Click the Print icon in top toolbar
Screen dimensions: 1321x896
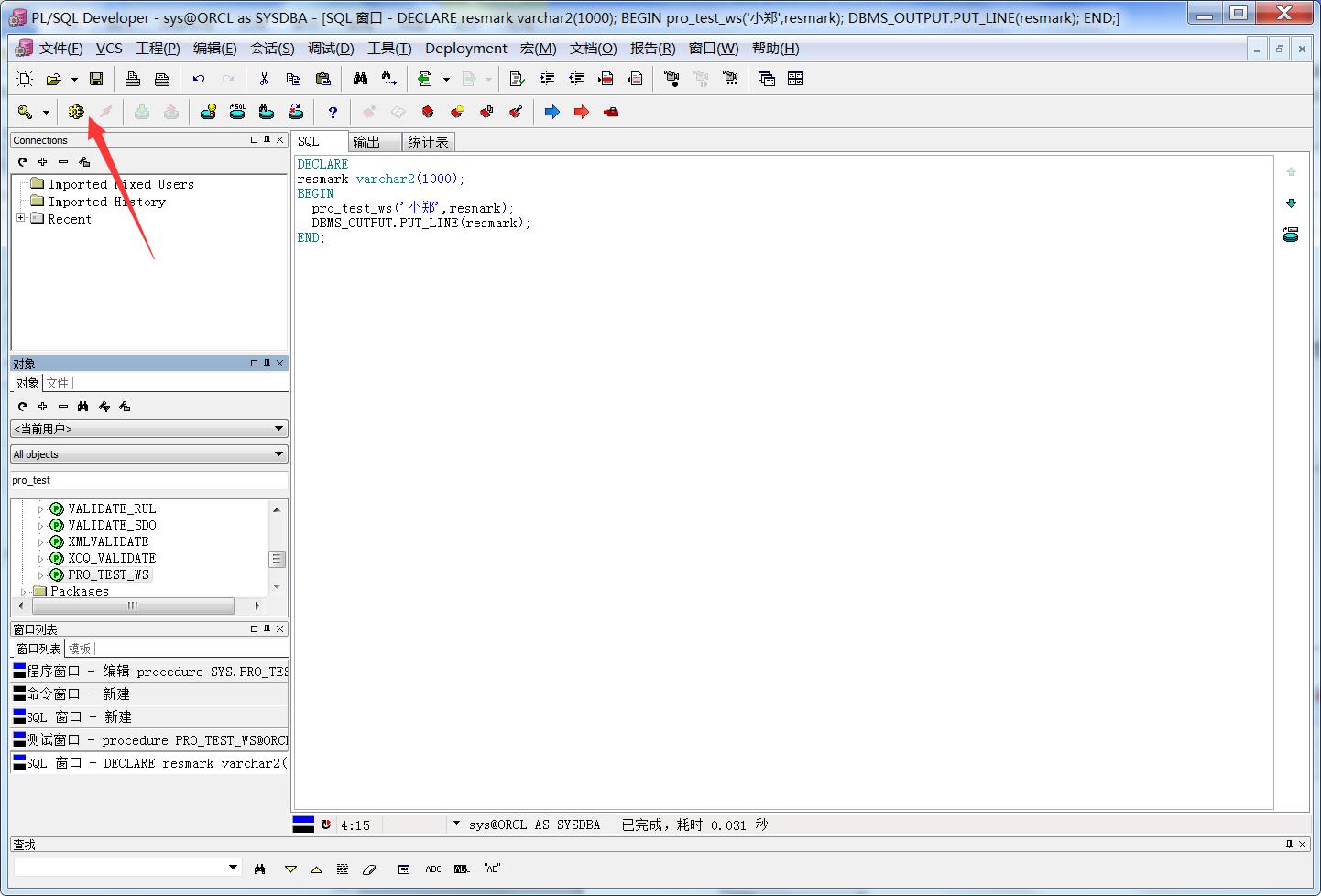(x=133, y=79)
